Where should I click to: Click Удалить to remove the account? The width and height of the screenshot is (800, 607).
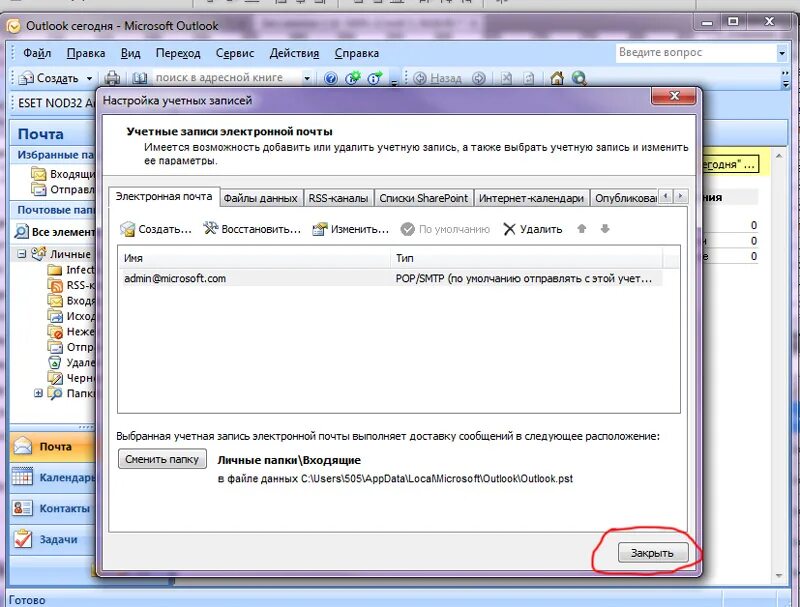click(x=533, y=230)
